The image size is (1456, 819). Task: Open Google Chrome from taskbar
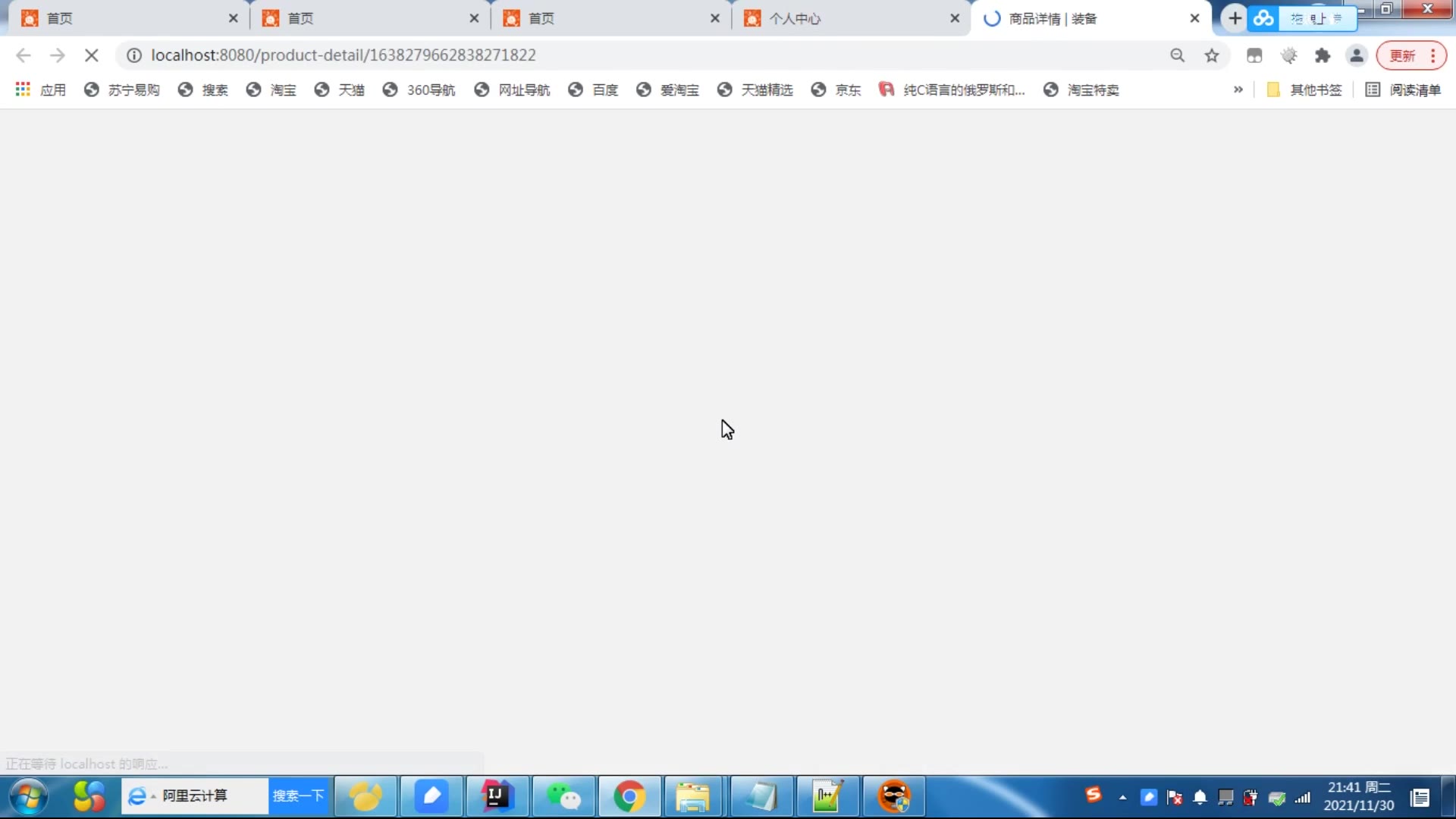click(x=629, y=796)
